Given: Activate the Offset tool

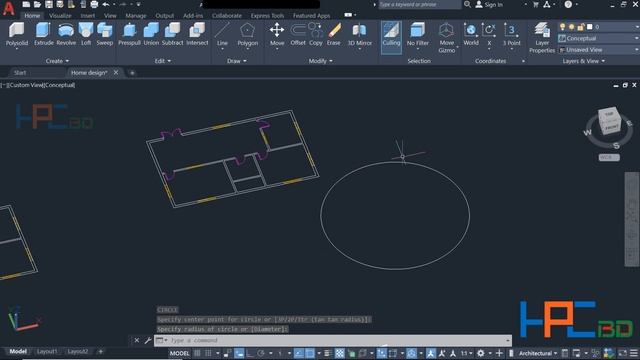Looking at the screenshot, I should pyautogui.click(x=298, y=35).
